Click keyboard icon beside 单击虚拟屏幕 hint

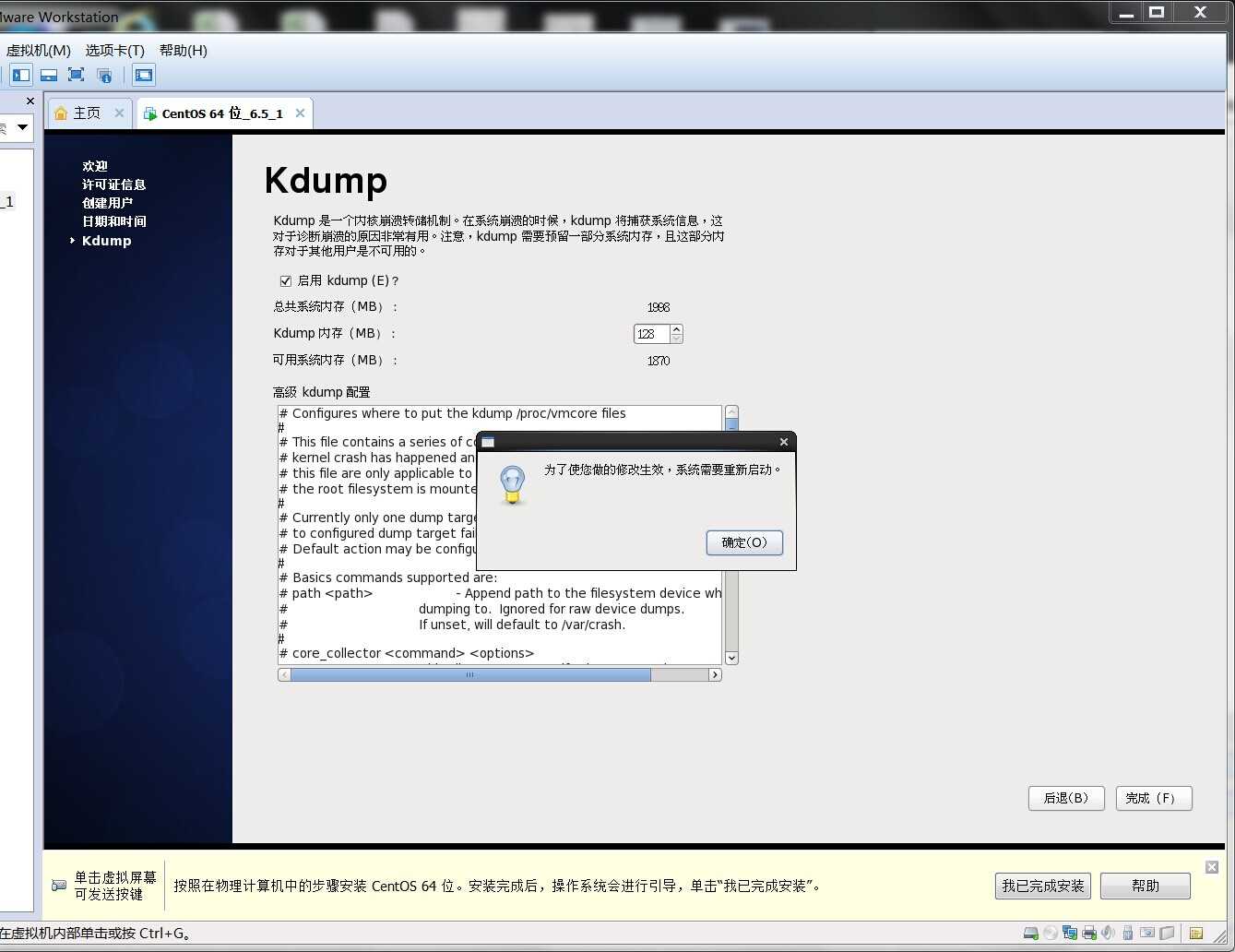(x=59, y=885)
